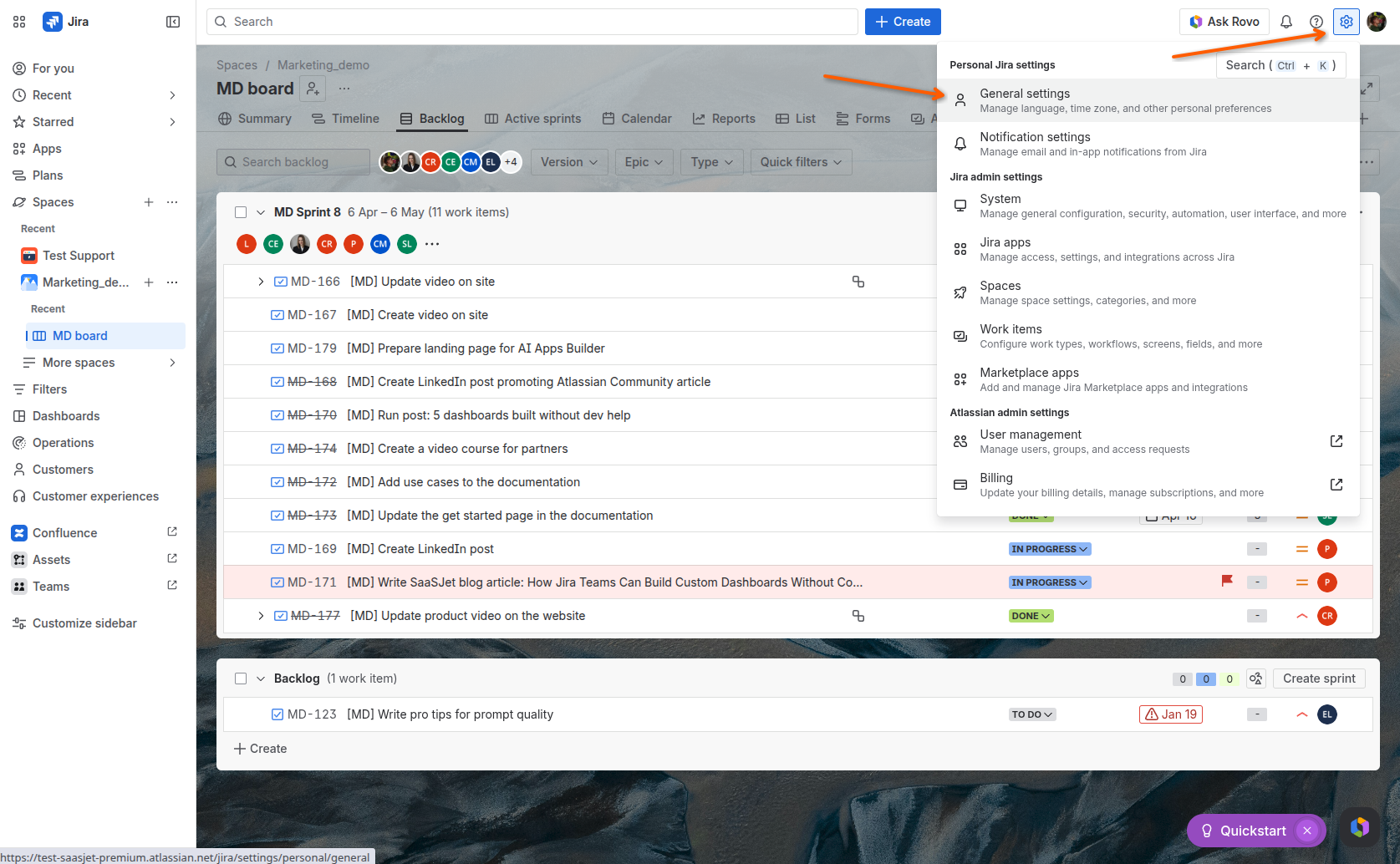Click the Search backlog field

tap(293, 162)
